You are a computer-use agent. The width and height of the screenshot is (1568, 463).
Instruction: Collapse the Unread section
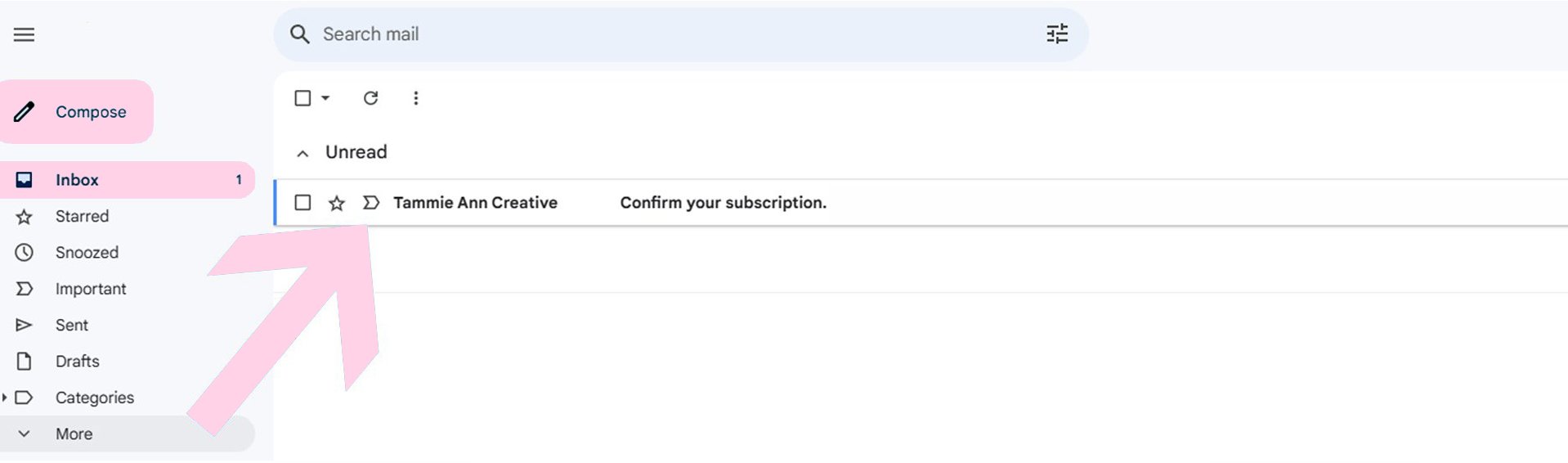302,153
